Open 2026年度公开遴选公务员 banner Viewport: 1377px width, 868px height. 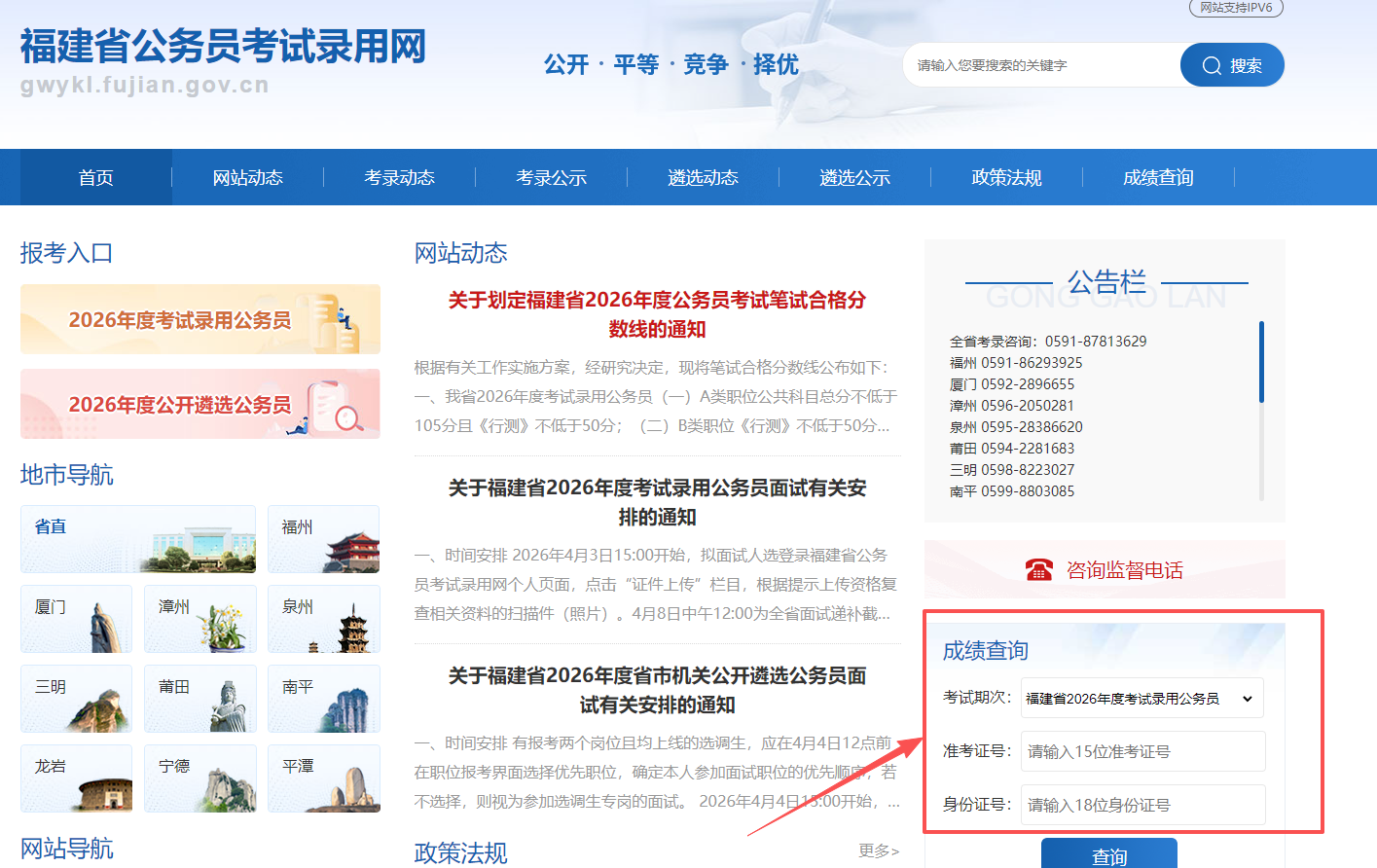(199, 405)
